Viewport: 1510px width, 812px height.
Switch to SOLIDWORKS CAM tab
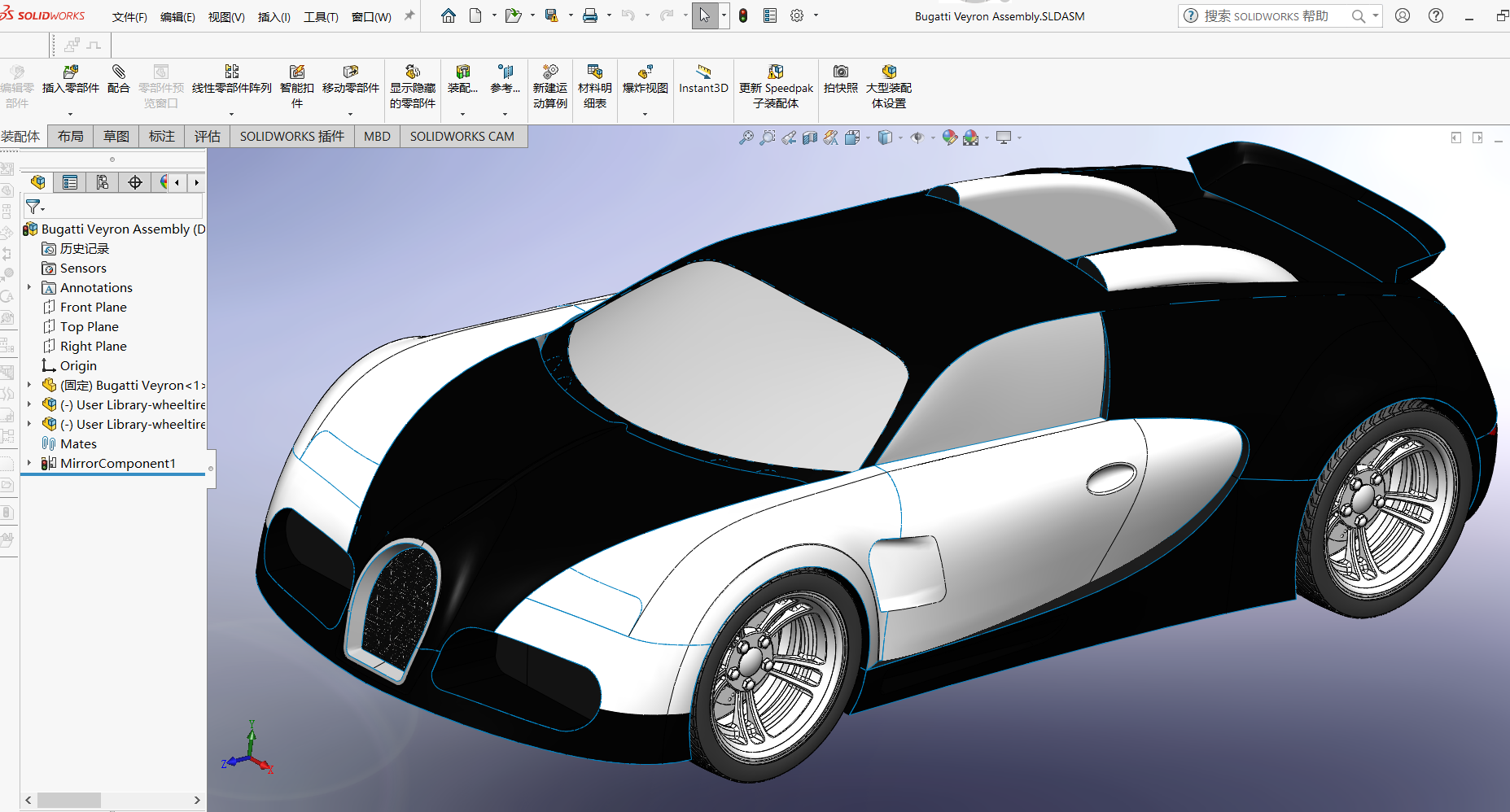click(x=462, y=136)
